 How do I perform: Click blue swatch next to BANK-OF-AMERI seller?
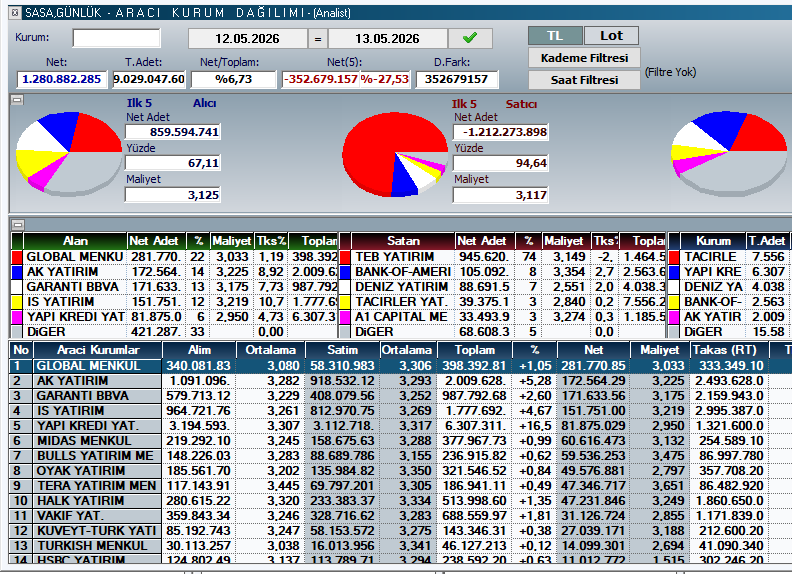coord(345,272)
